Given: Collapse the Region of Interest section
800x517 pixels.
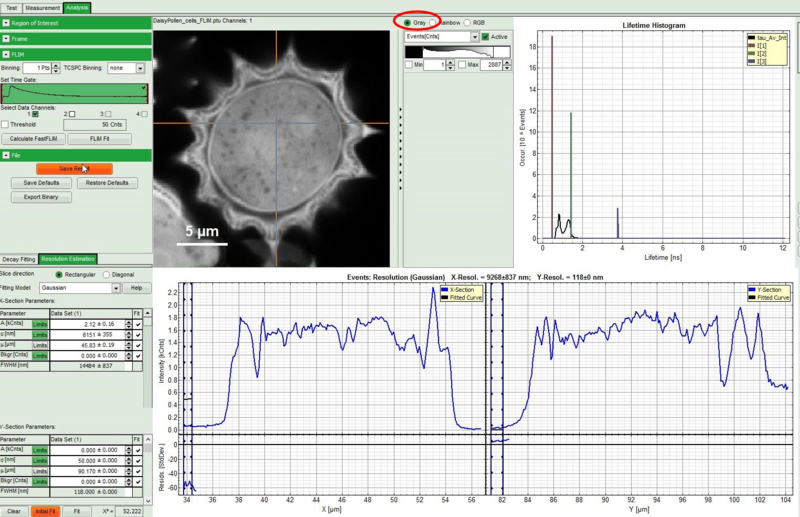Looking at the screenshot, I should point(6,21).
